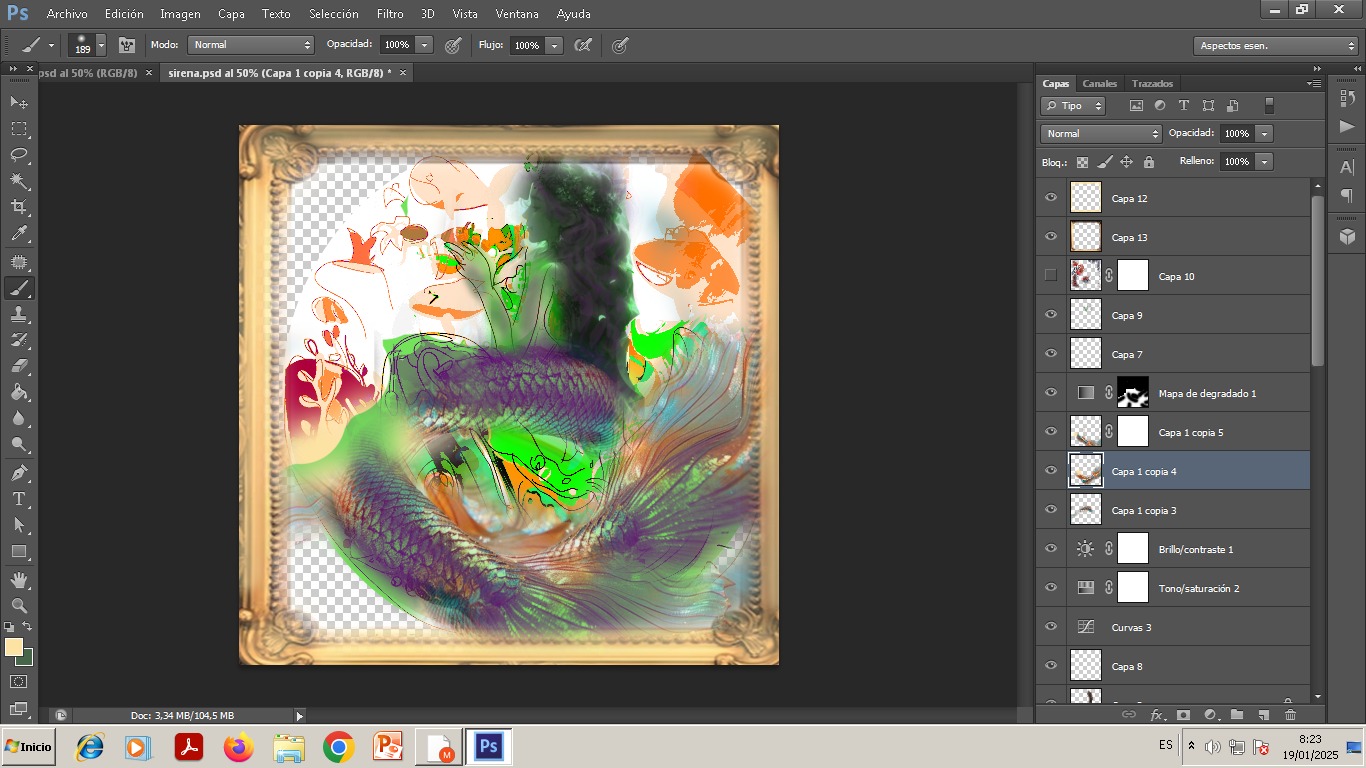
Task: Click the Mapa de degradado mask thumbnail
Action: pyautogui.click(x=1133, y=393)
